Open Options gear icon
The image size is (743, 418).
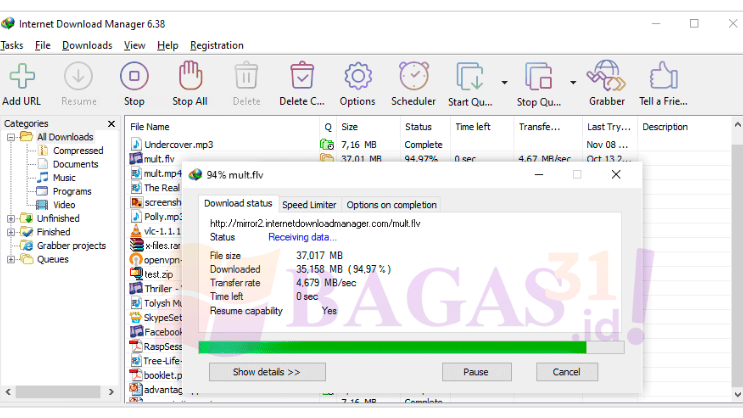(x=358, y=78)
